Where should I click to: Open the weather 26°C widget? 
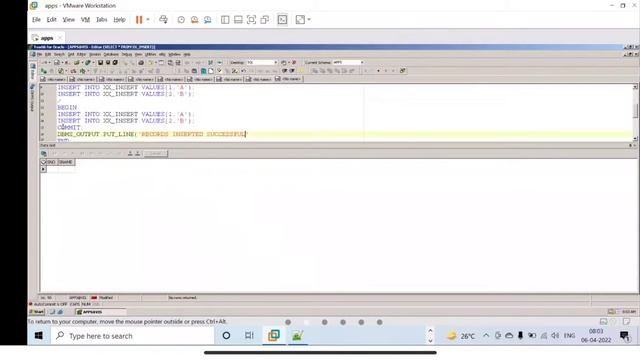[461, 336]
